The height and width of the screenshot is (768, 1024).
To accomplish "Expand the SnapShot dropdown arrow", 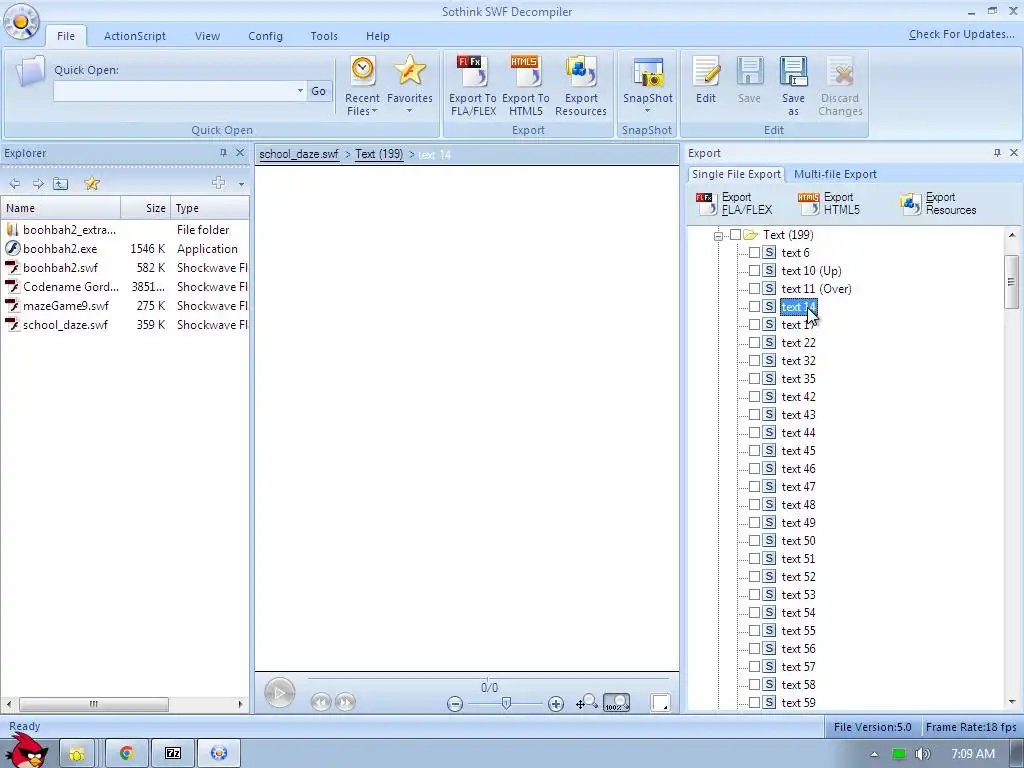I will (647, 111).
